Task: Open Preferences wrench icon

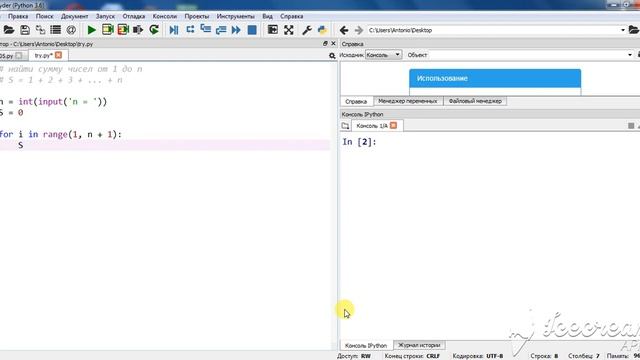Action: 307,30
